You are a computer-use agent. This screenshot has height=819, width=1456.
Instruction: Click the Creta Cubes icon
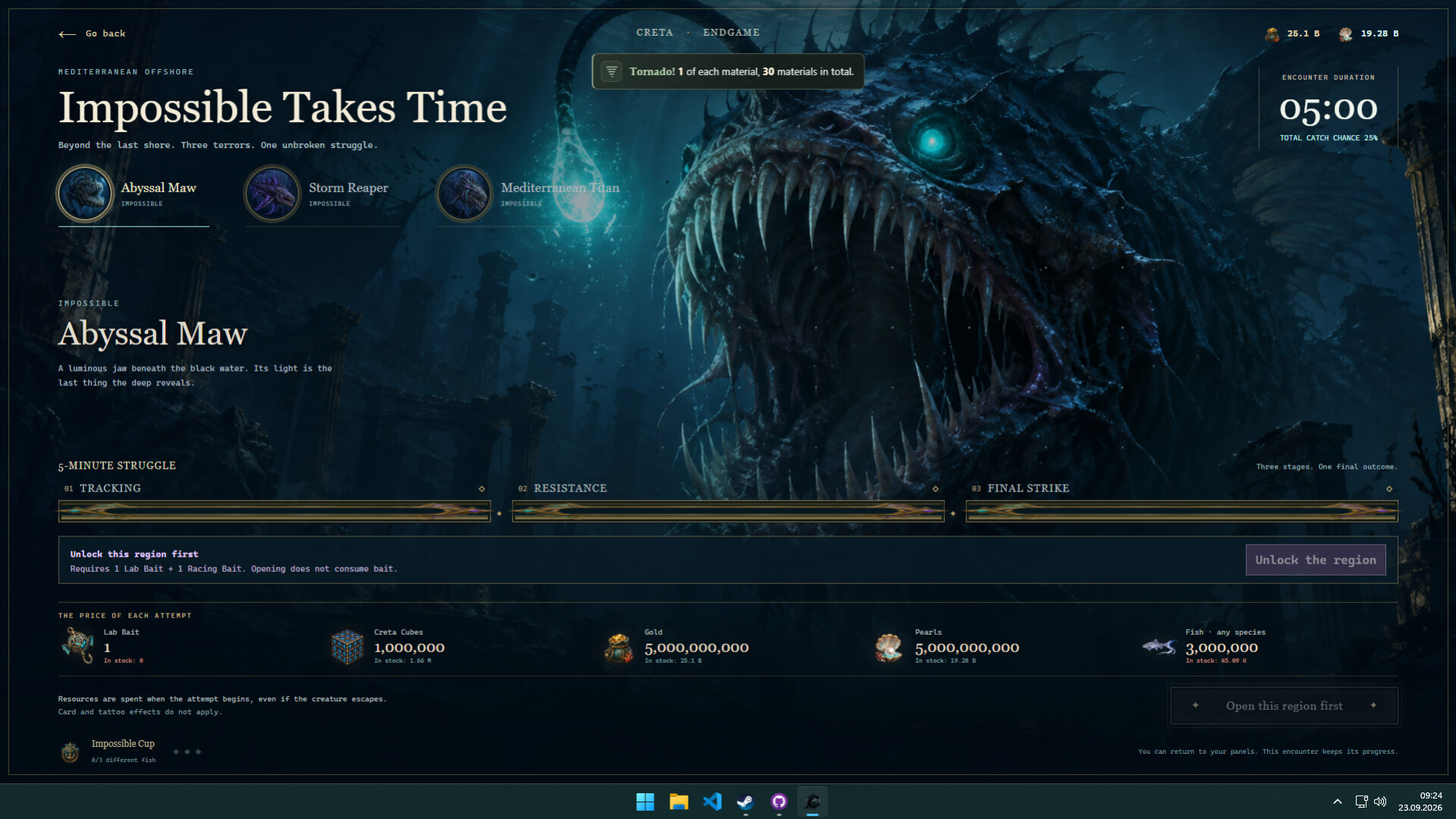(347, 647)
